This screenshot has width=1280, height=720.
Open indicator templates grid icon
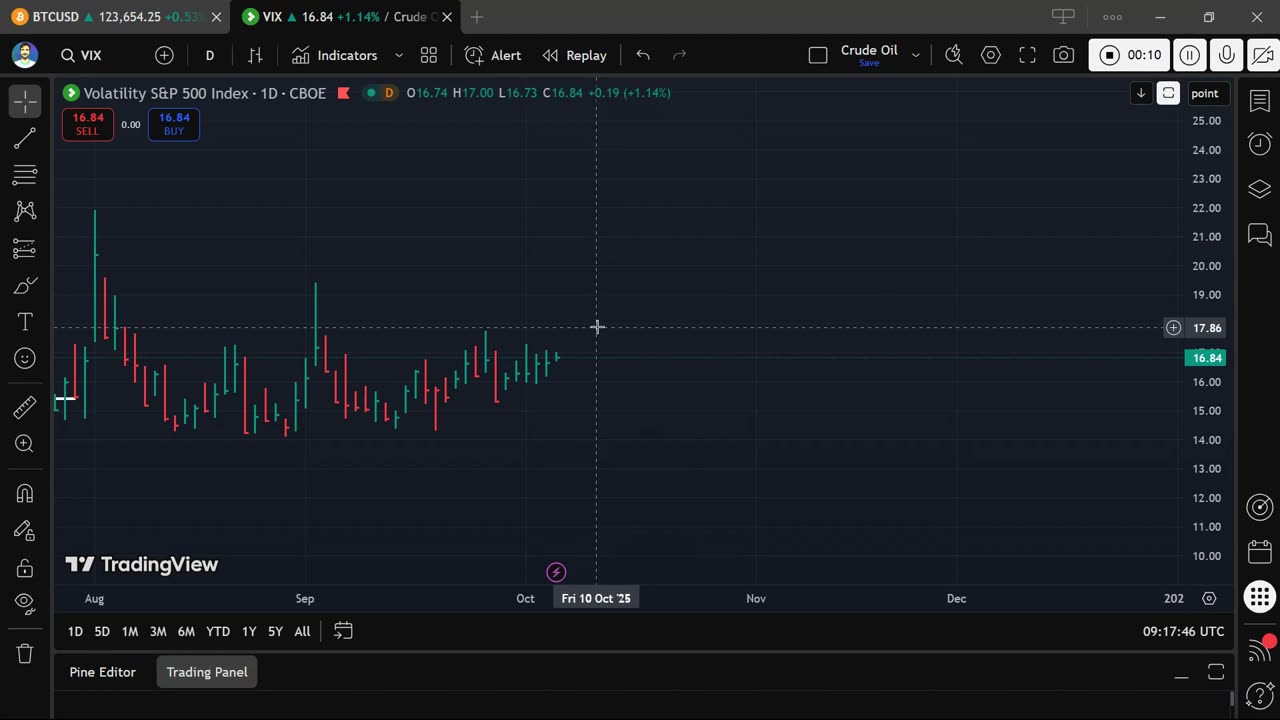point(429,56)
